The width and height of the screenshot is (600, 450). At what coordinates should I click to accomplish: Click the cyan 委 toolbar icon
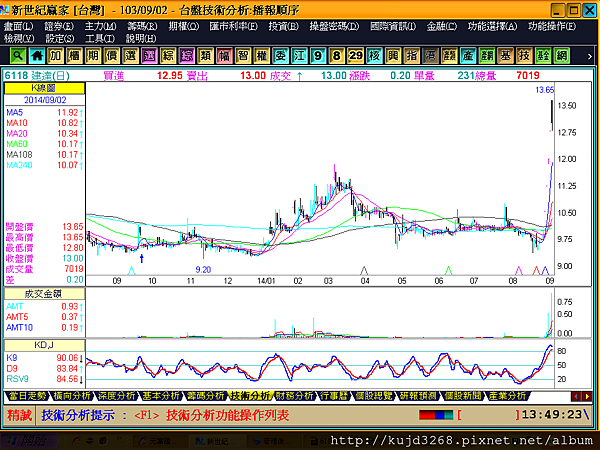point(280,56)
